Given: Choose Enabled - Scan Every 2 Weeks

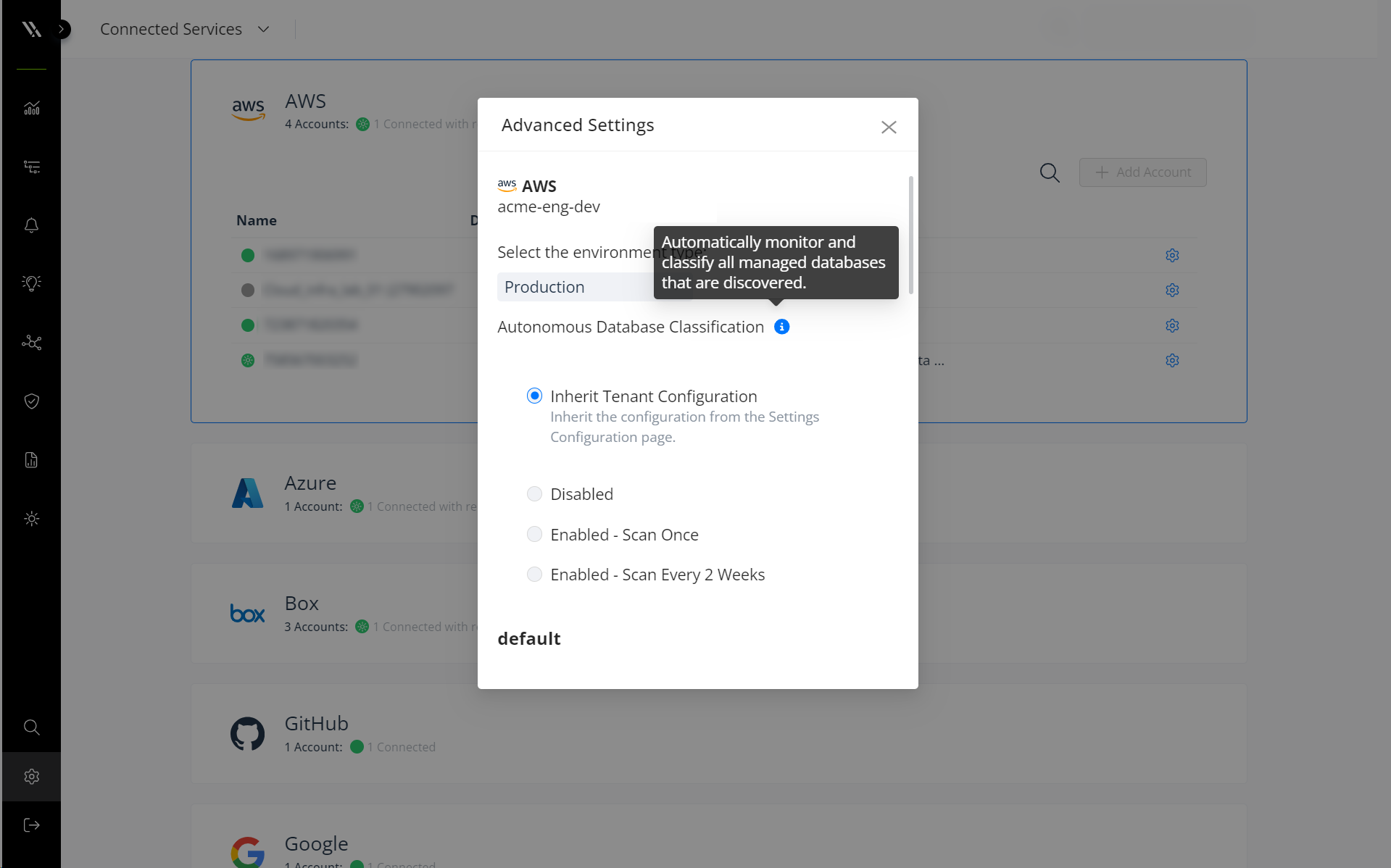Looking at the screenshot, I should (534, 575).
